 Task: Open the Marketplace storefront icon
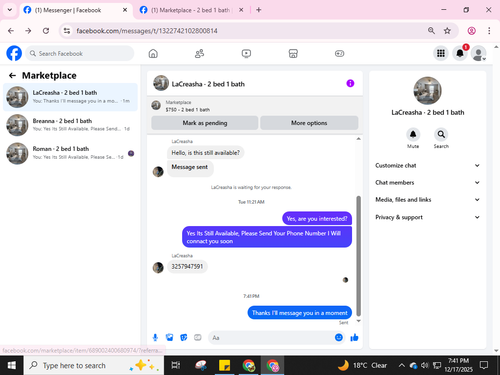coord(293,53)
